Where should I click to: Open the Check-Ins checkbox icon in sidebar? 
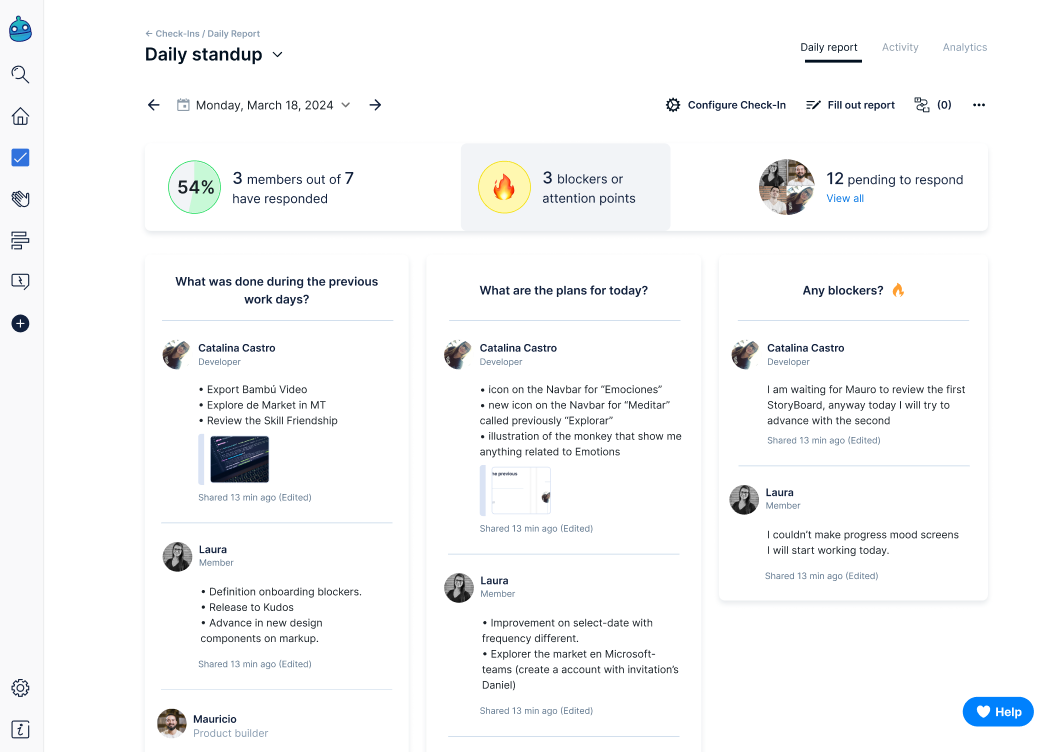point(20,157)
